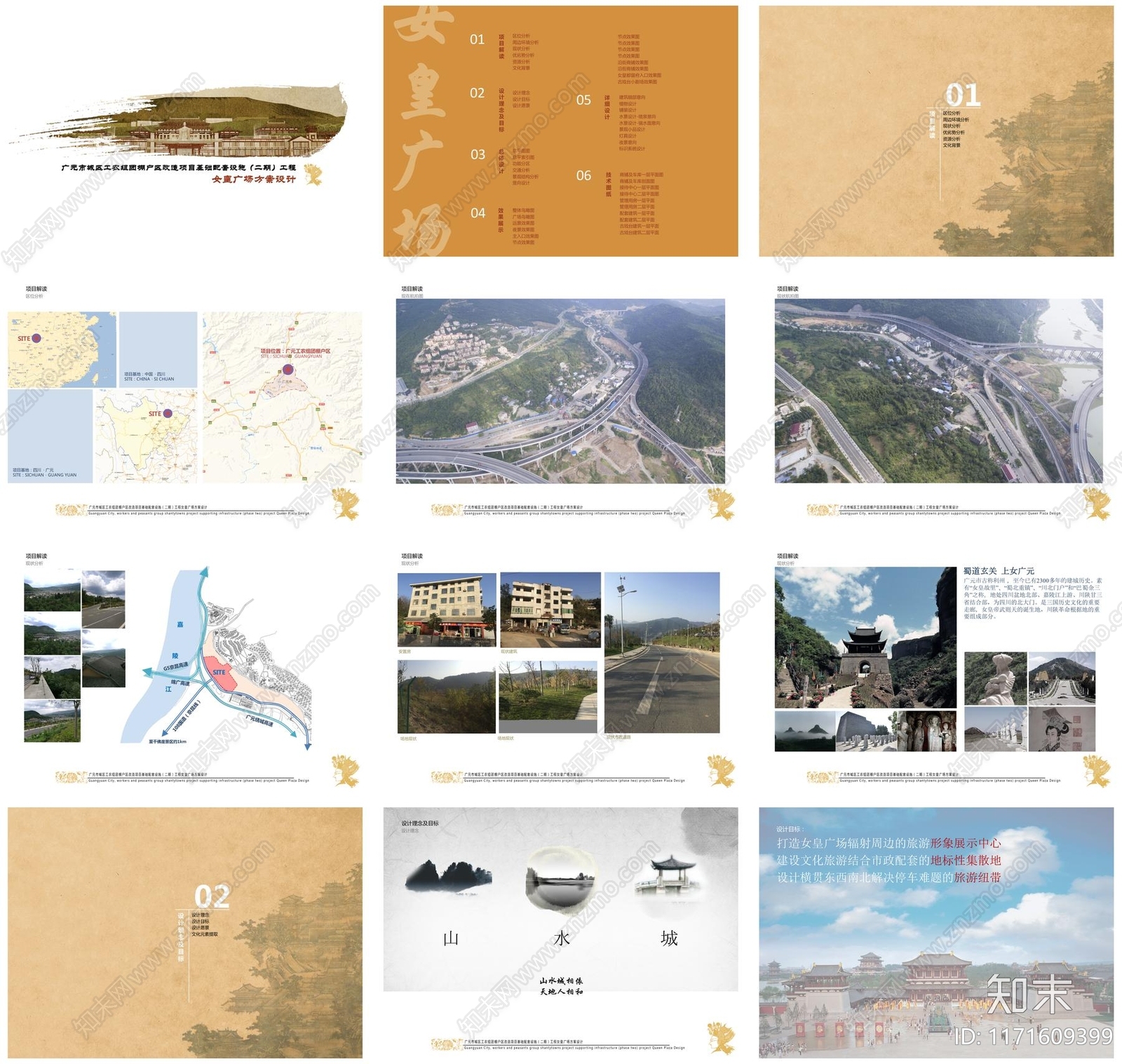This screenshot has height=1064, width=1122.
Task: Select the 03 entry in the orange contents slide
Action: [x=478, y=154]
